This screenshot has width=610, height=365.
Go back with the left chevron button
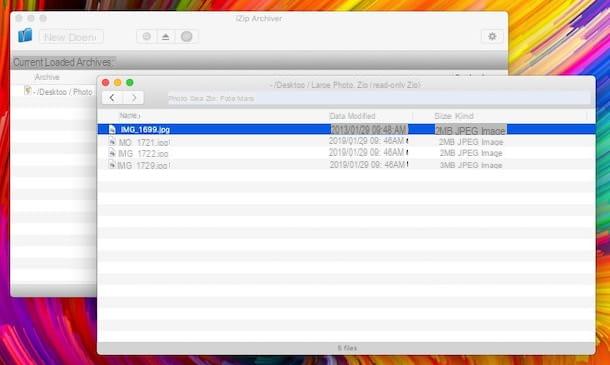click(112, 98)
